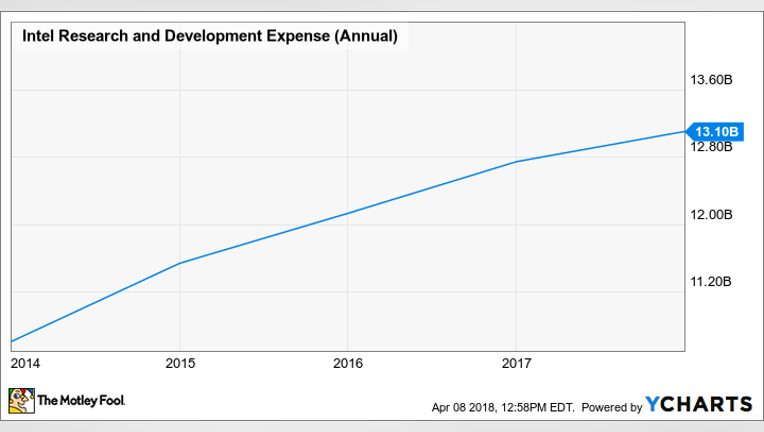The image size is (764, 432).
Task: Click the "The Motley Fool" wordmark text
Action: [x=81, y=400]
